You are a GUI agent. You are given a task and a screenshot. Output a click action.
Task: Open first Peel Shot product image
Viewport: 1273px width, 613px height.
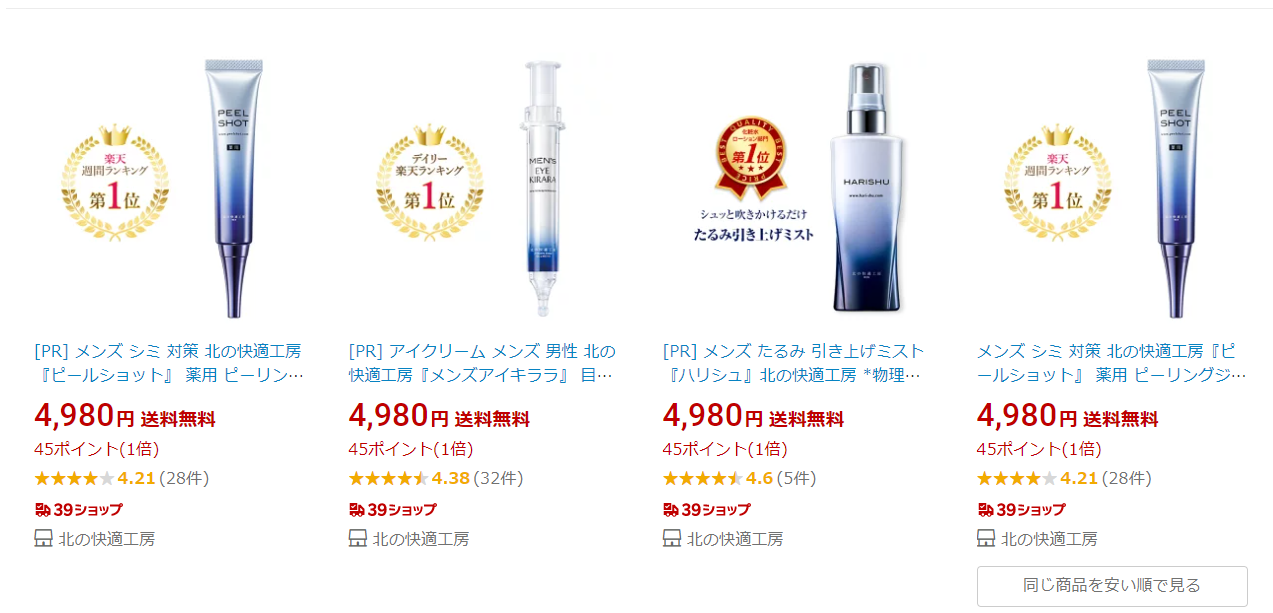tap(168, 186)
